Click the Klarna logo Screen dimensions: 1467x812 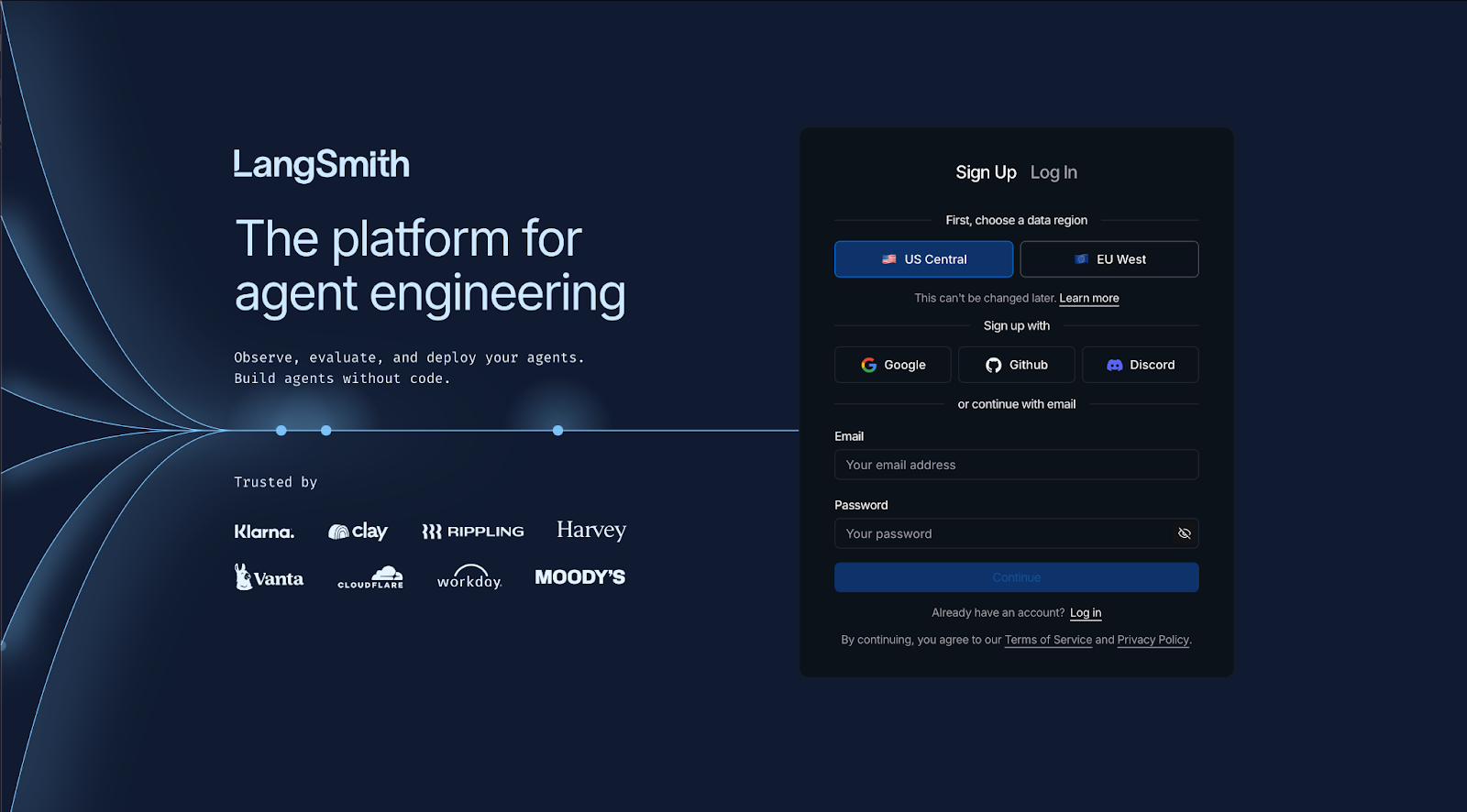264,532
